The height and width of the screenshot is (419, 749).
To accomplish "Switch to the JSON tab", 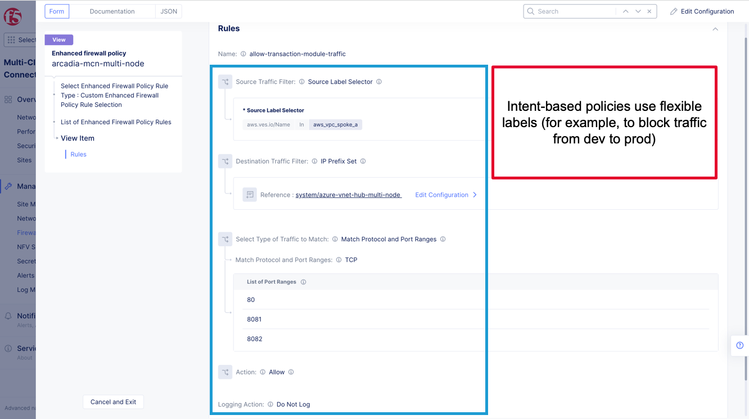I will [169, 11].
